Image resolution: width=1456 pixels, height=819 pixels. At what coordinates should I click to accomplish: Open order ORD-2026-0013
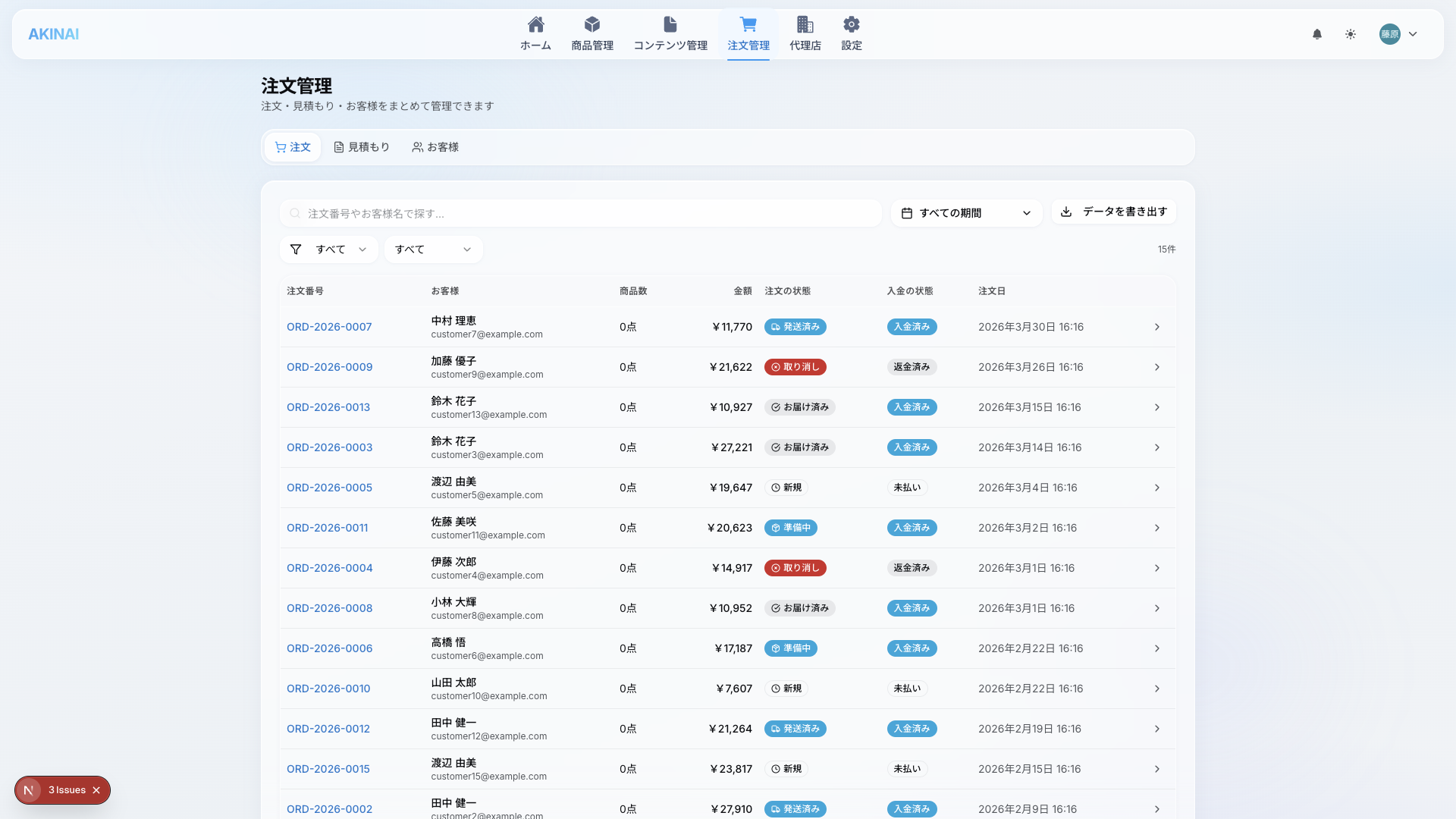tap(328, 407)
